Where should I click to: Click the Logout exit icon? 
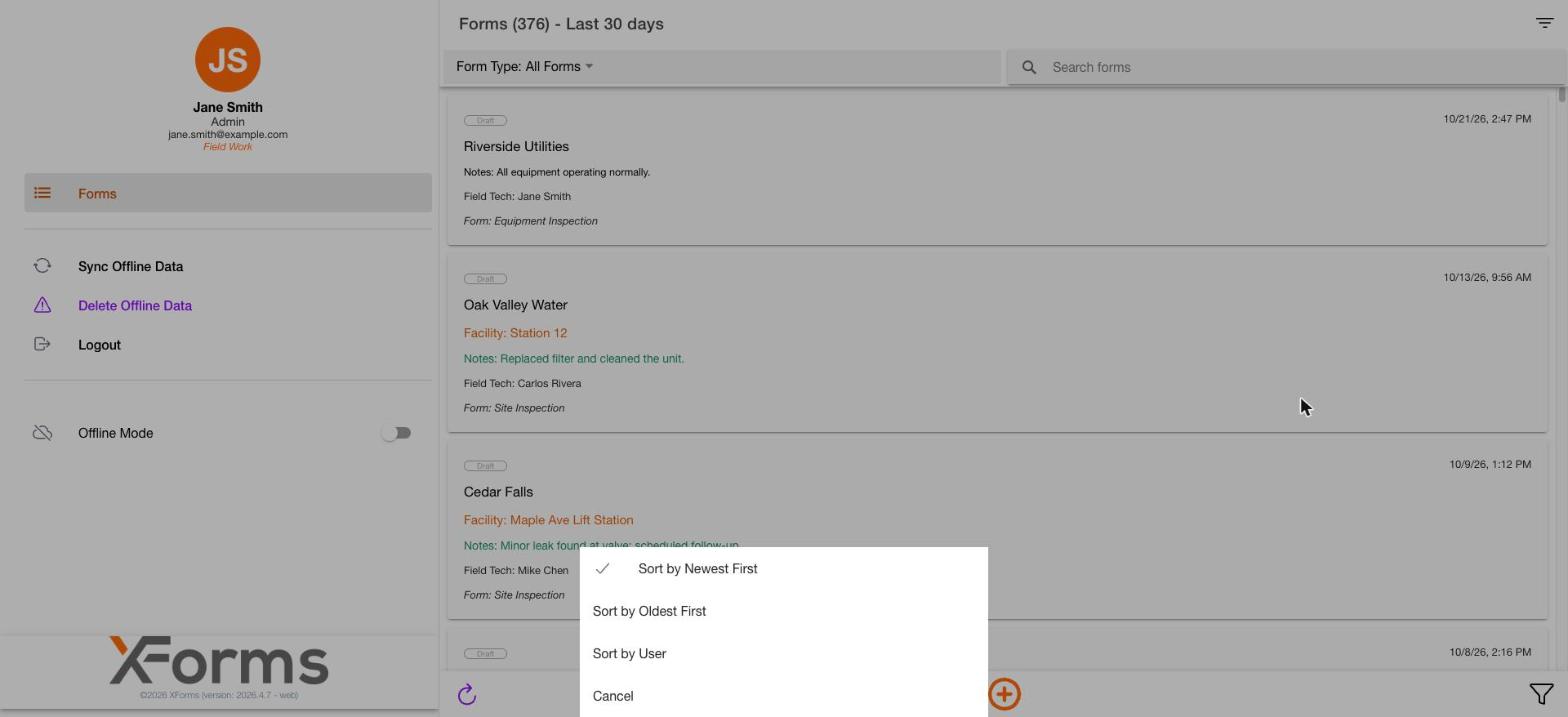pos(42,344)
